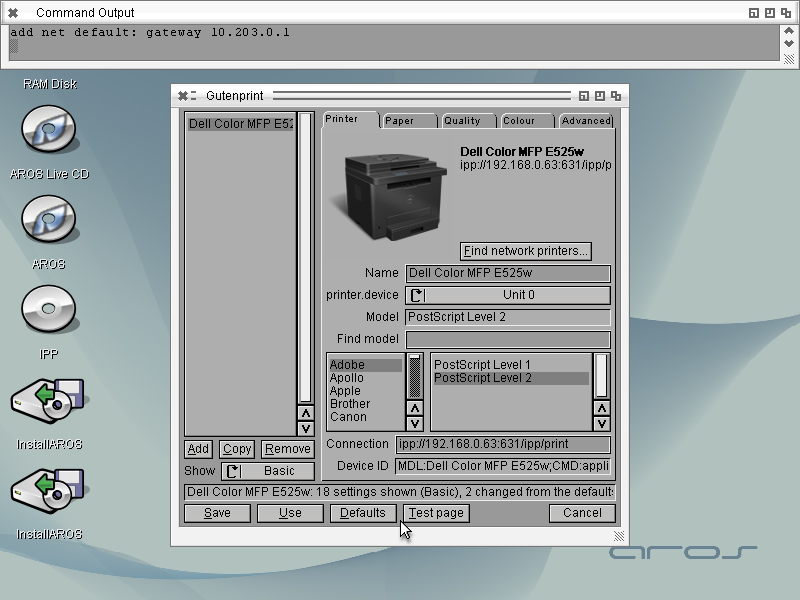Click Find network printers button
The image size is (800, 600).
[526, 251]
